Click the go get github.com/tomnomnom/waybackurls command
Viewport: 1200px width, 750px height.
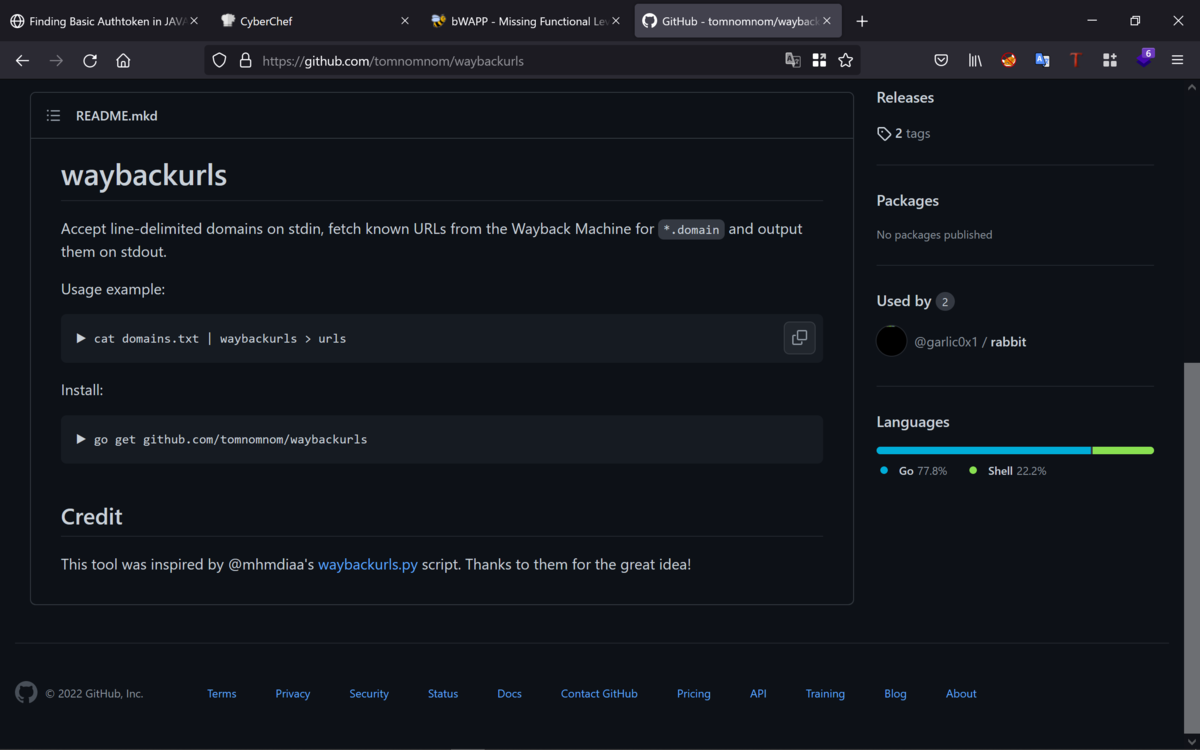[x=230, y=439]
